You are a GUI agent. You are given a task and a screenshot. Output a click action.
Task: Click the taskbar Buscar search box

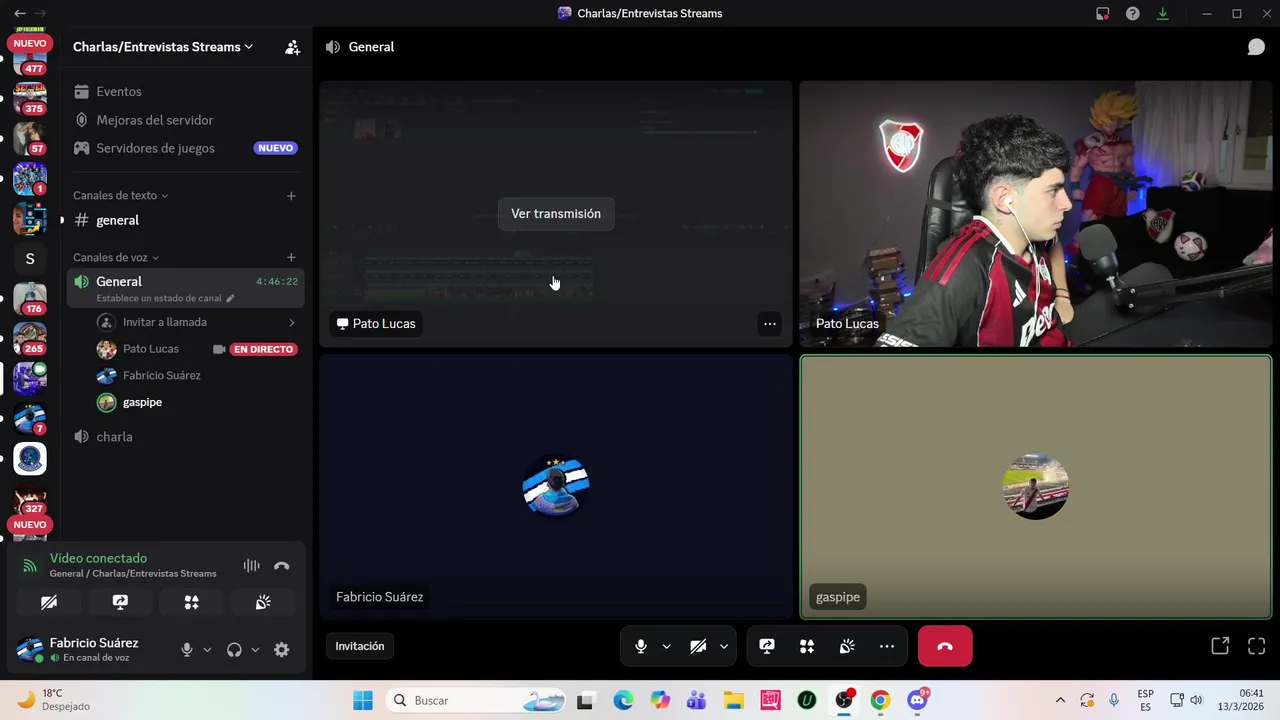click(x=475, y=700)
